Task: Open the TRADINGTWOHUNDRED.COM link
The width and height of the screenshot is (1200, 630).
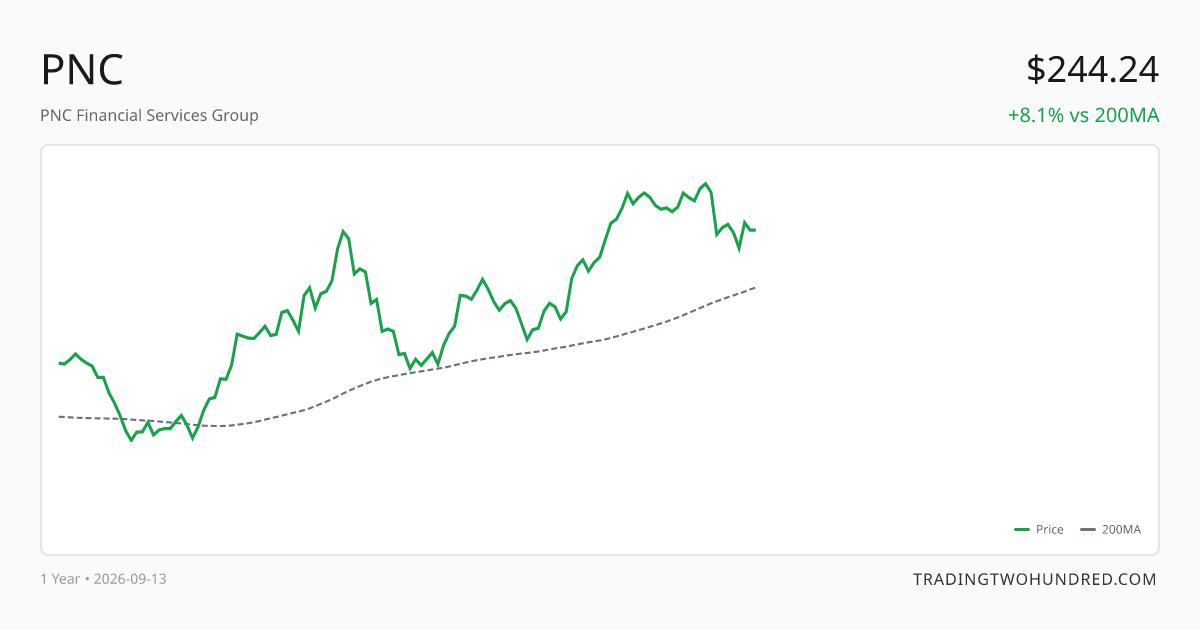Action: (x=1035, y=579)
